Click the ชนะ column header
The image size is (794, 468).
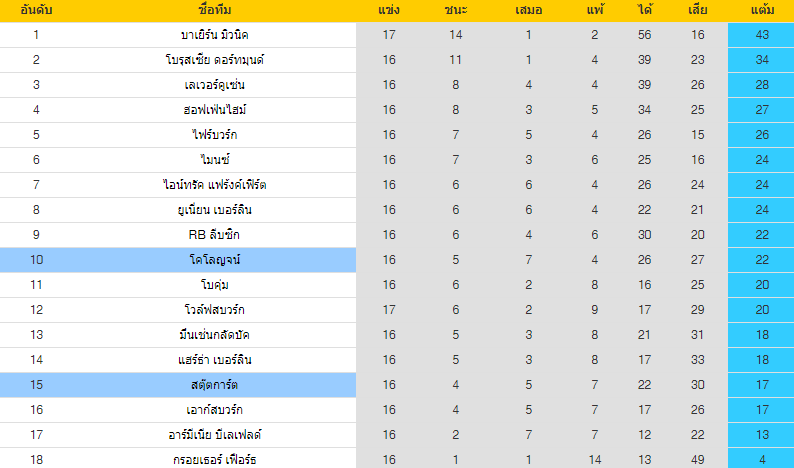tap(456, 10)
